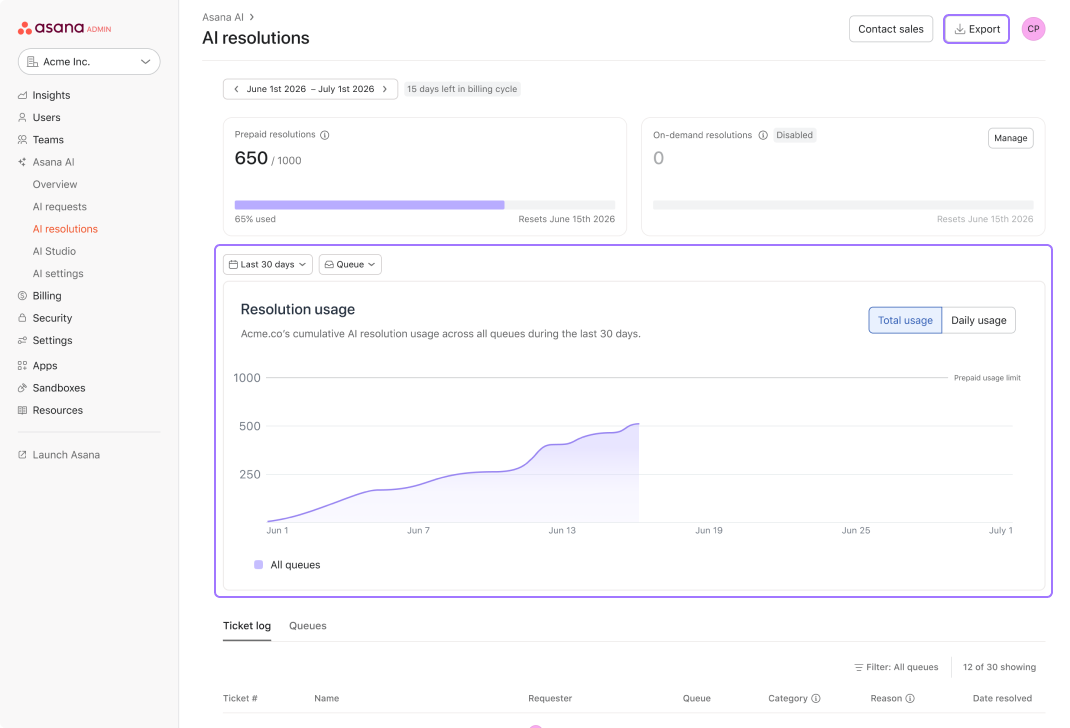
Task: Click the info icon beside Prepaid resolutions
Action: pos(325,135)
